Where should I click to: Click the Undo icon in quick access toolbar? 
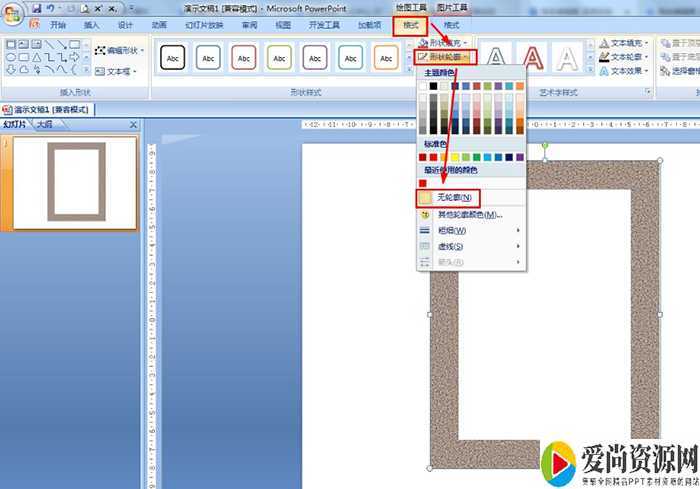click(51, 8)
